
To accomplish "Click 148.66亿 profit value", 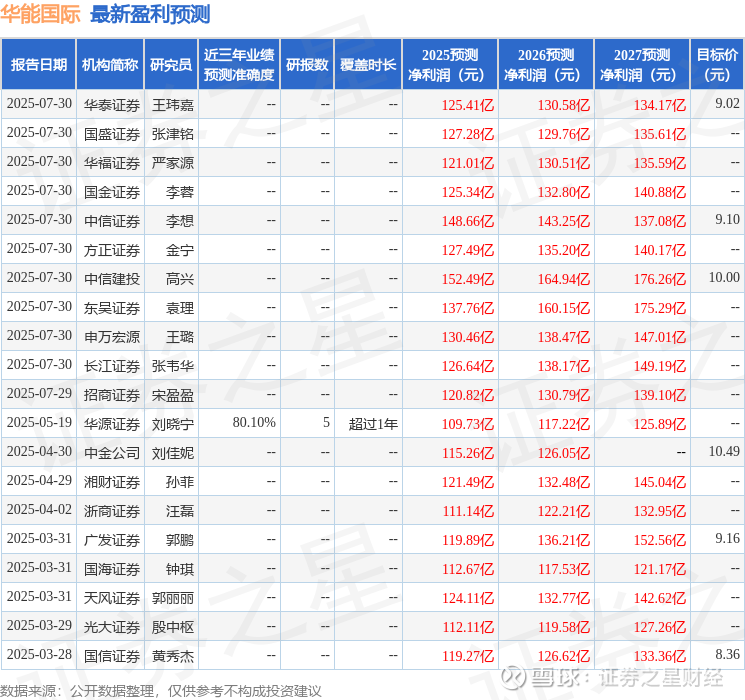I will [468, 221].
